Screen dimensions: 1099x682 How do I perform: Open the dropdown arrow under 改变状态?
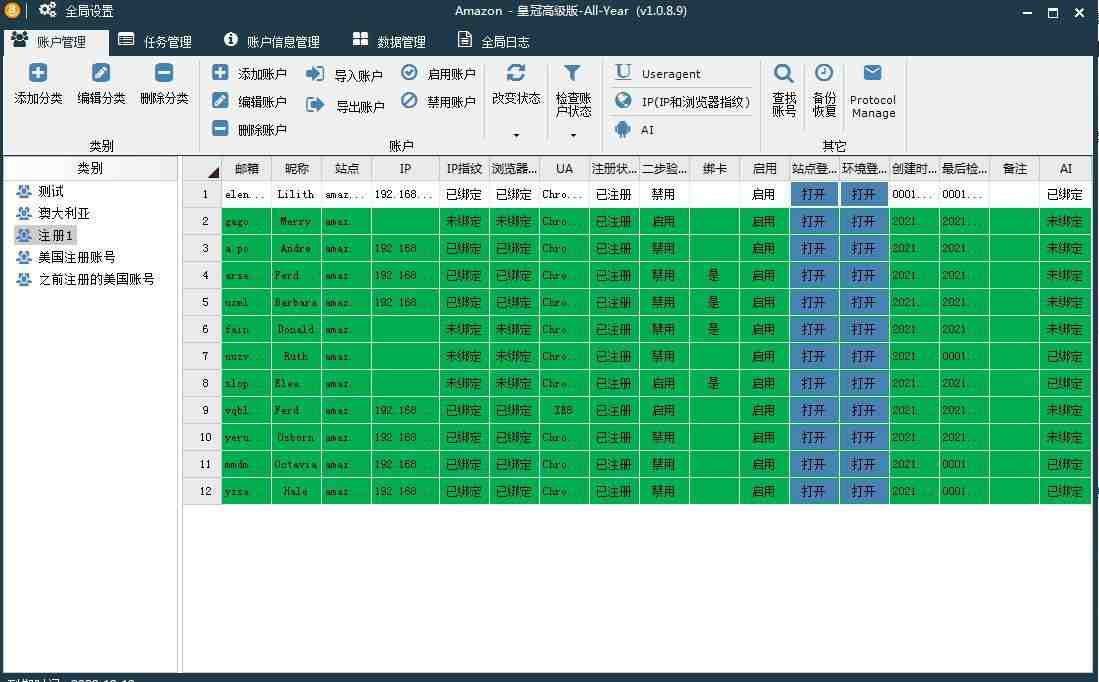[516, 135]
